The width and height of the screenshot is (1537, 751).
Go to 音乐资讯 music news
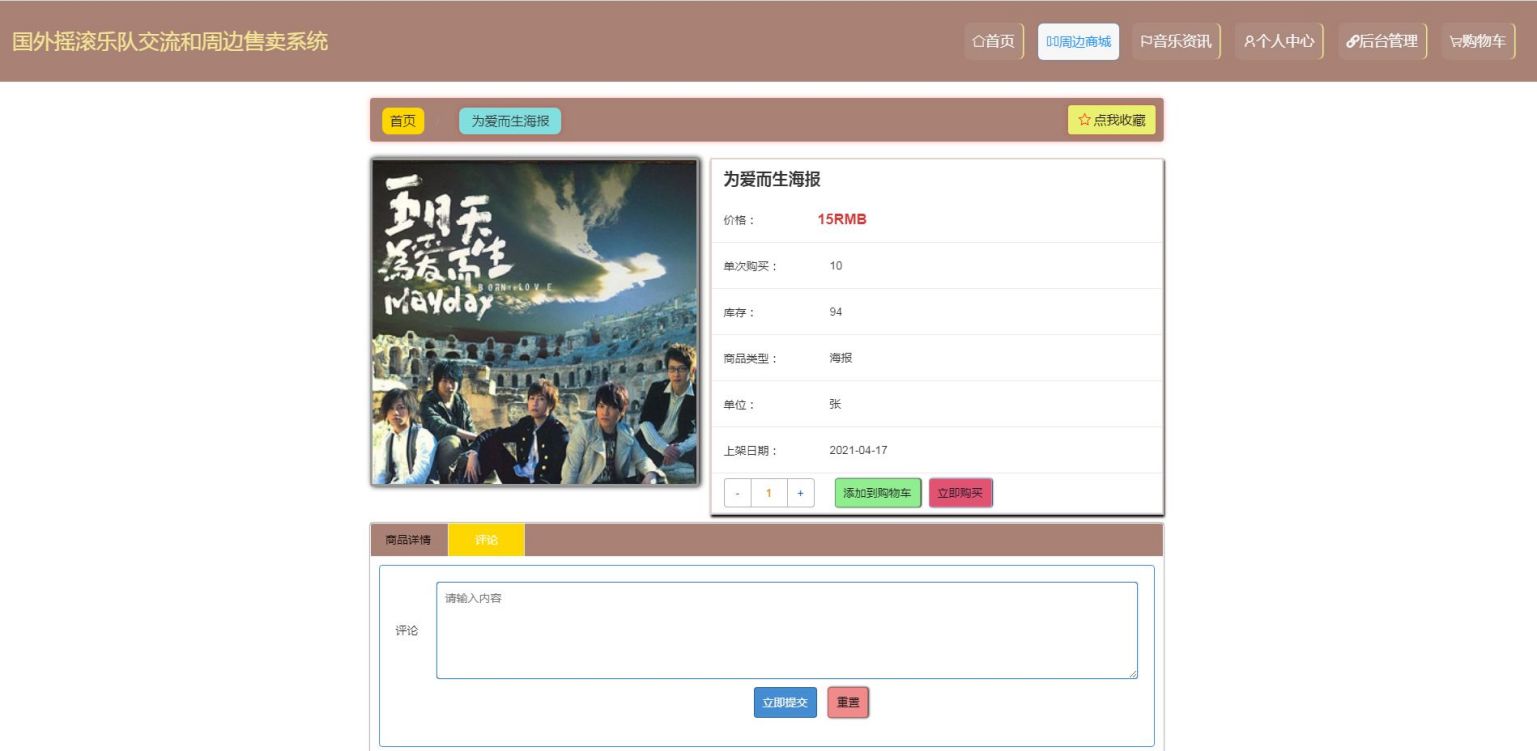1176,41
